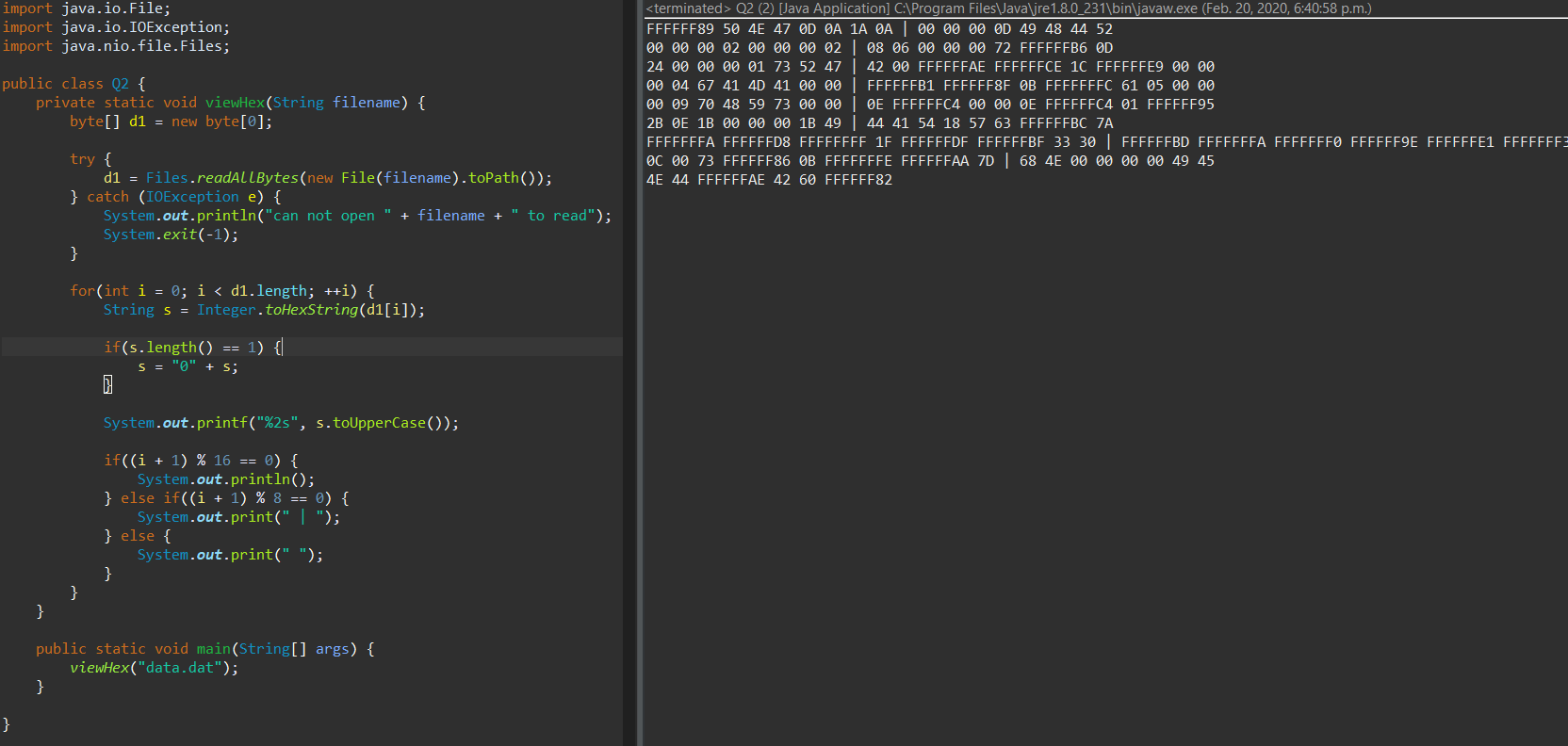The height and width of the screenshot is (746, 1568).
Task: Click the 'catch (IOException e)' line
Action: 175,197
